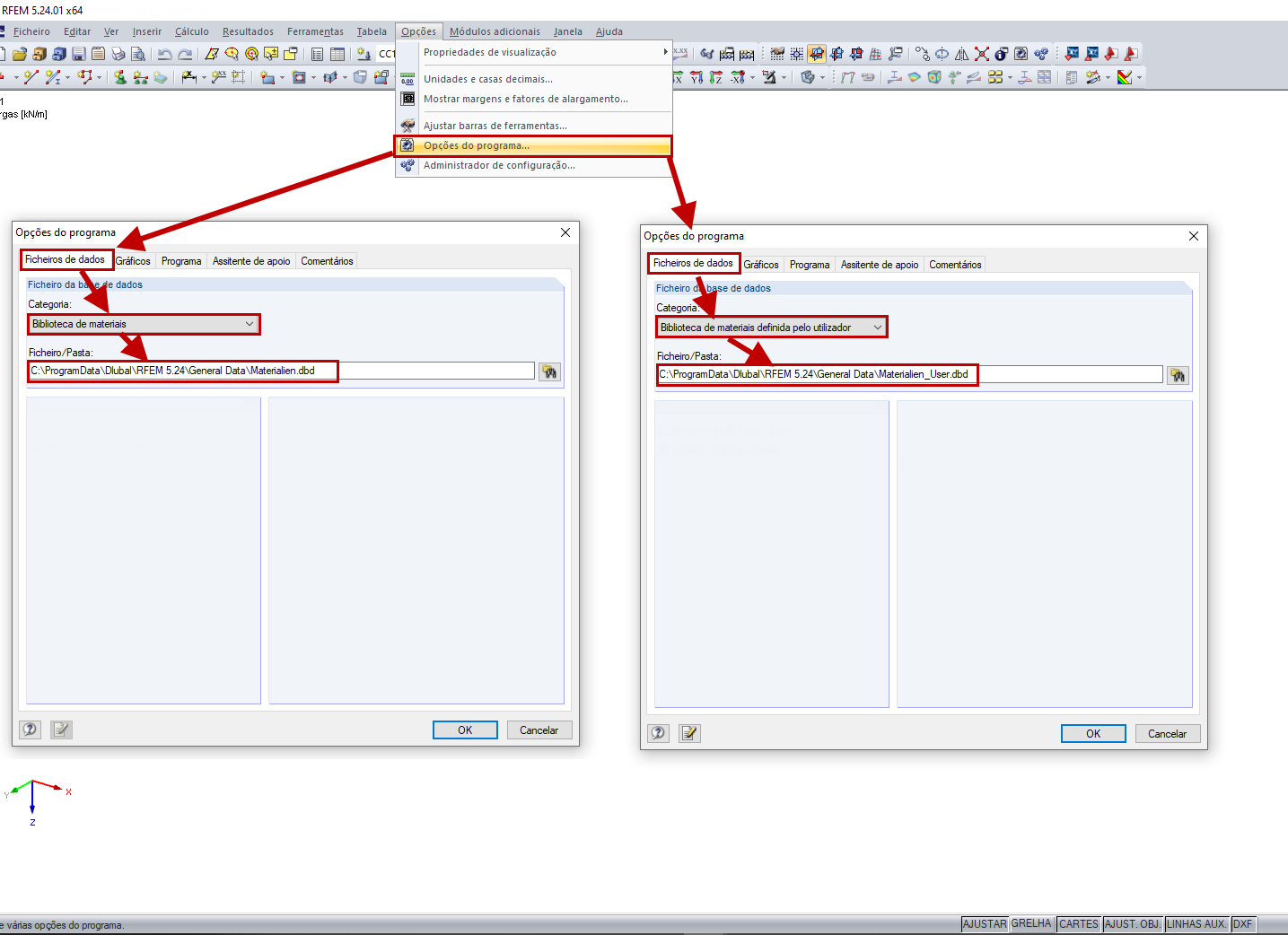Click browse file icon in right dialog

click(1178, 375)
